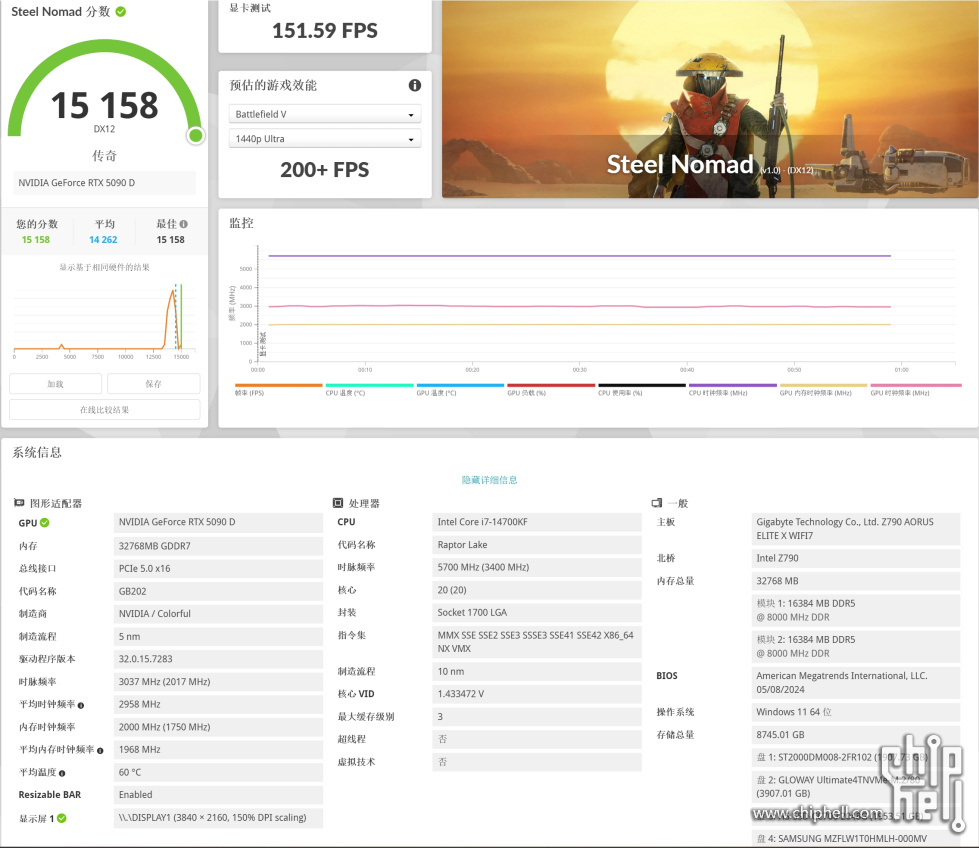Click the compare results online button

click(104, 410)
